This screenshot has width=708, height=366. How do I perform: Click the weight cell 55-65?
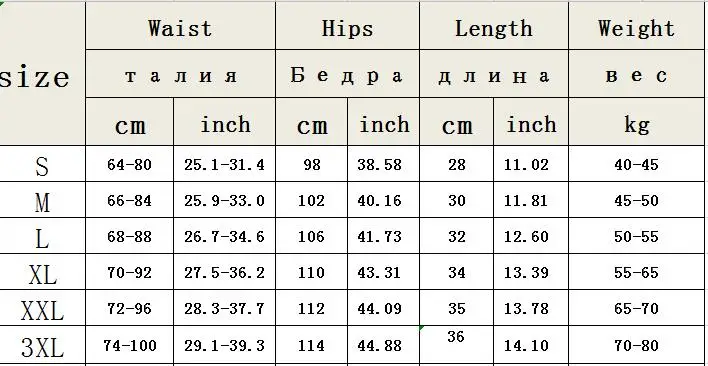click(x=636, y=272)
